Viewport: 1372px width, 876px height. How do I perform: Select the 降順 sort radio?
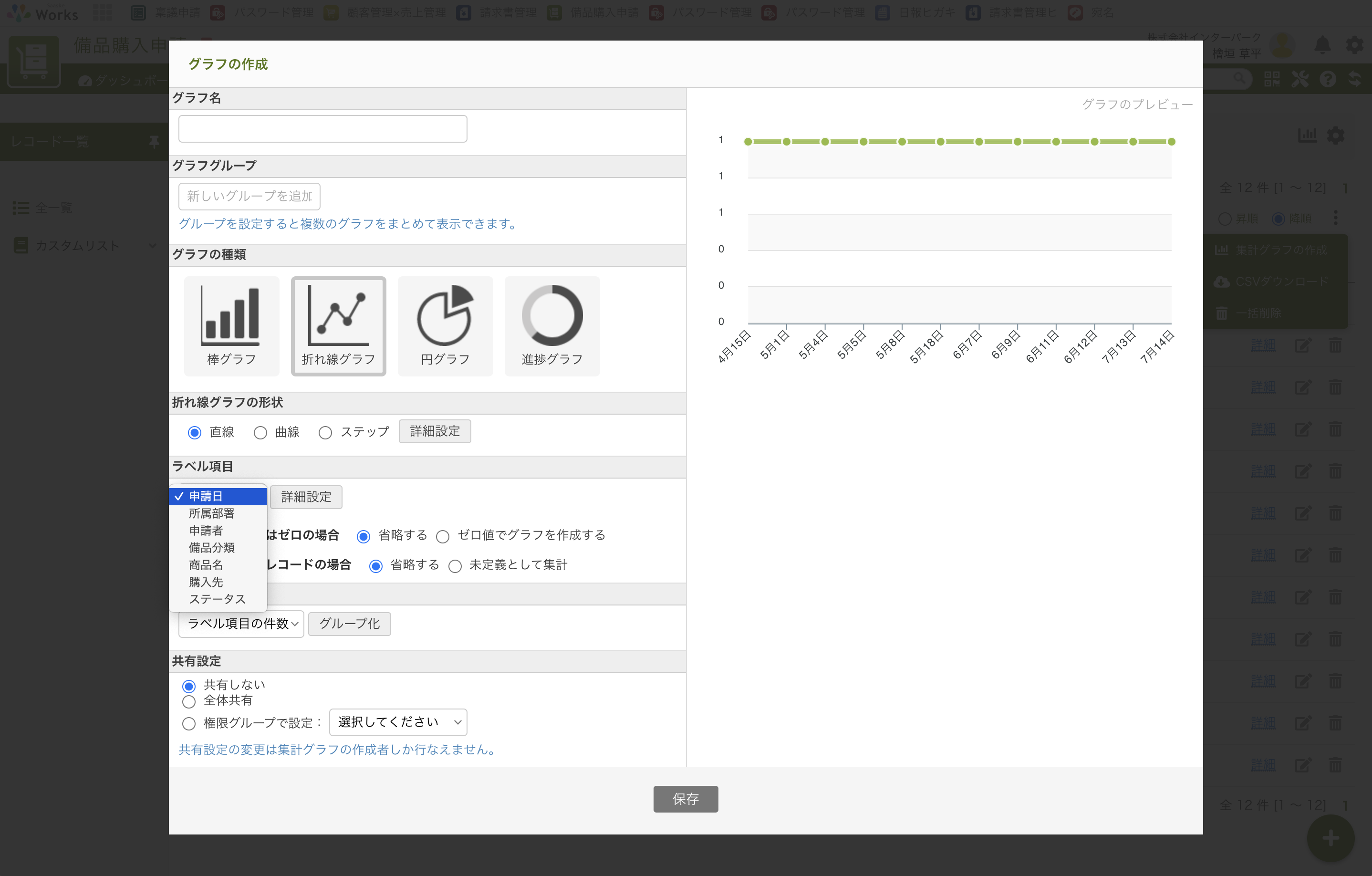point(1278,219)
